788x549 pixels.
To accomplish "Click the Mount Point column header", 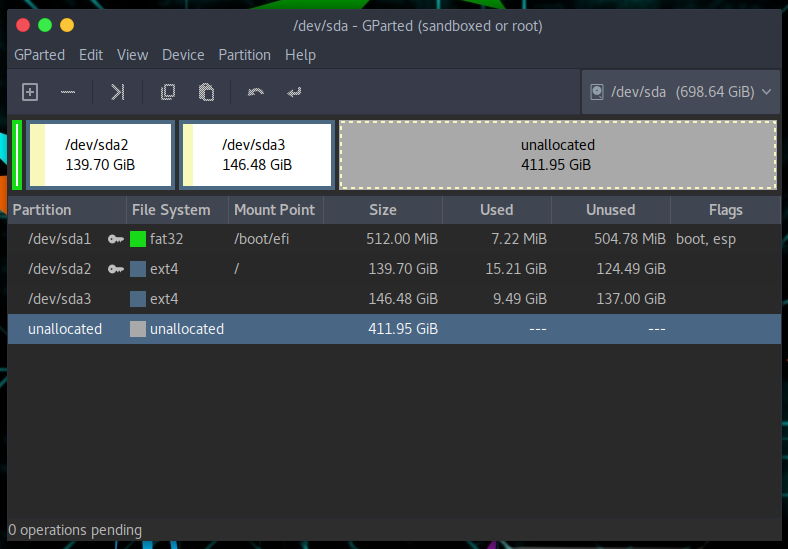I will 274,210.
